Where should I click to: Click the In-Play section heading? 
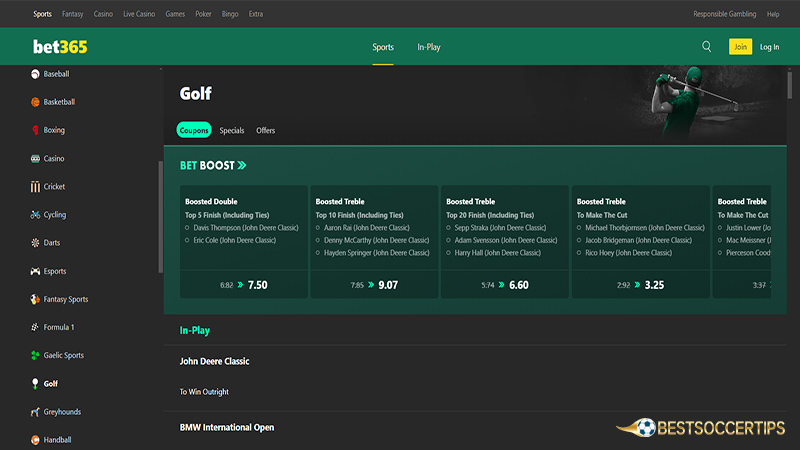coord(194,331)
